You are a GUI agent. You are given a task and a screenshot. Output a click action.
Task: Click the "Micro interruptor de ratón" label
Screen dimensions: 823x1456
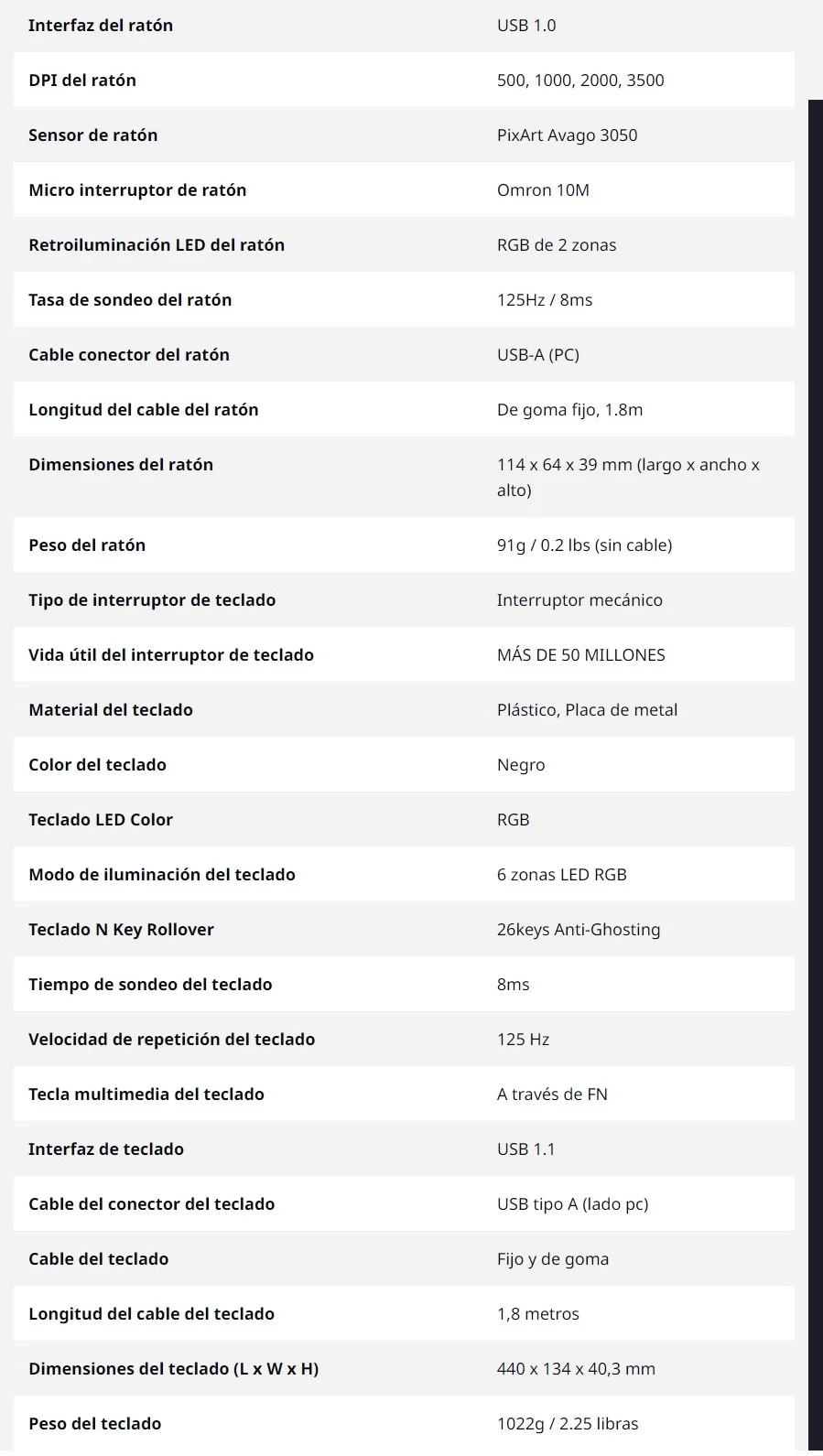click(x=137, y=190)
